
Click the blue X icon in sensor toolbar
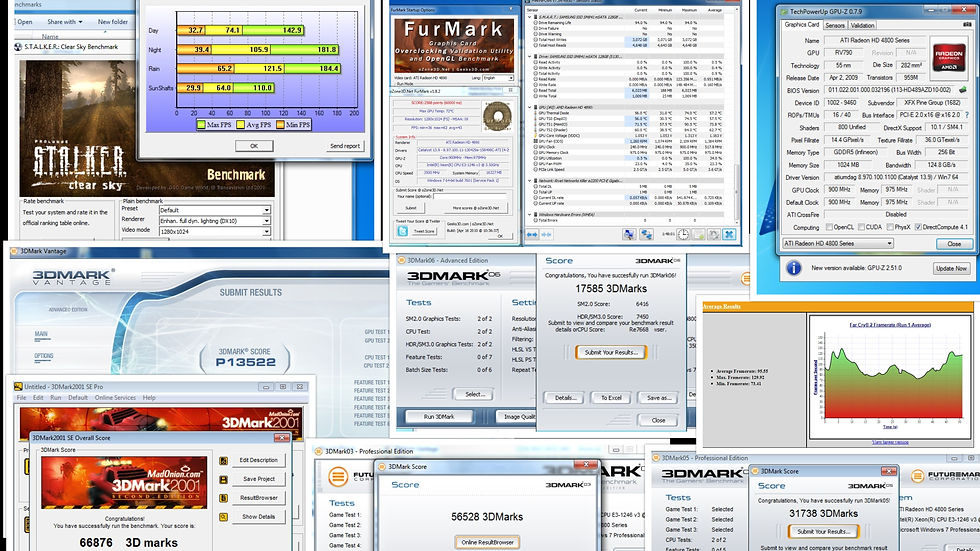tap(729, 234)
